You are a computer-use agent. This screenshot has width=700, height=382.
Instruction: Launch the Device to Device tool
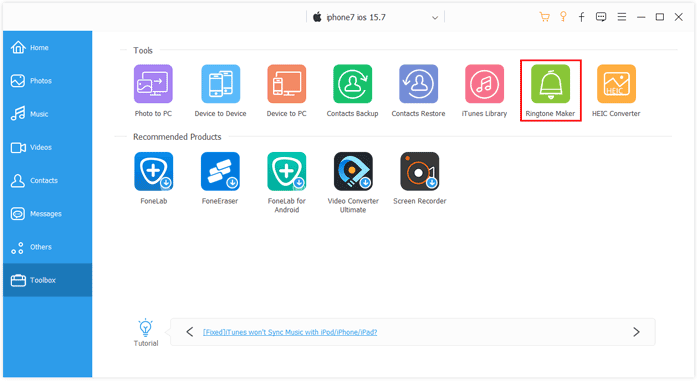(x=221, y=84)
